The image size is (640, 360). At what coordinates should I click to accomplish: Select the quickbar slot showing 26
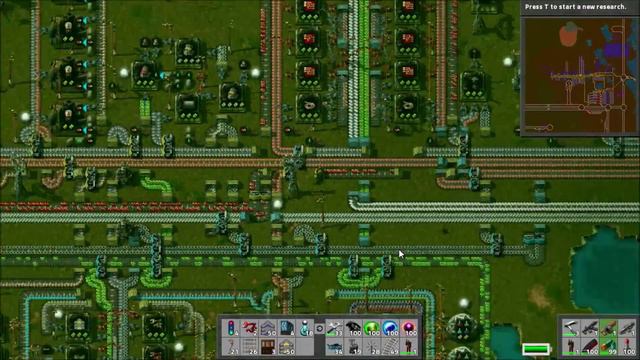point(249,347)
